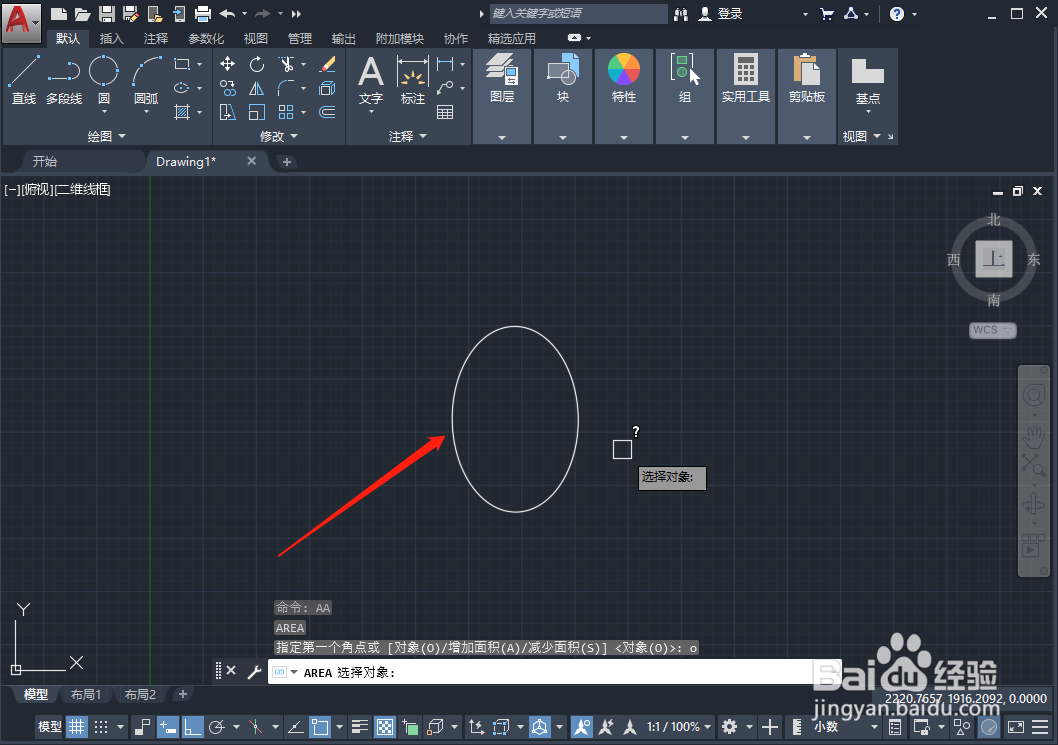Viewport: 1058px width, 745px height.
Task: Open the Parametric (参数化) ribbon tab
Action: pyautogui.click(x=206, y=38)
